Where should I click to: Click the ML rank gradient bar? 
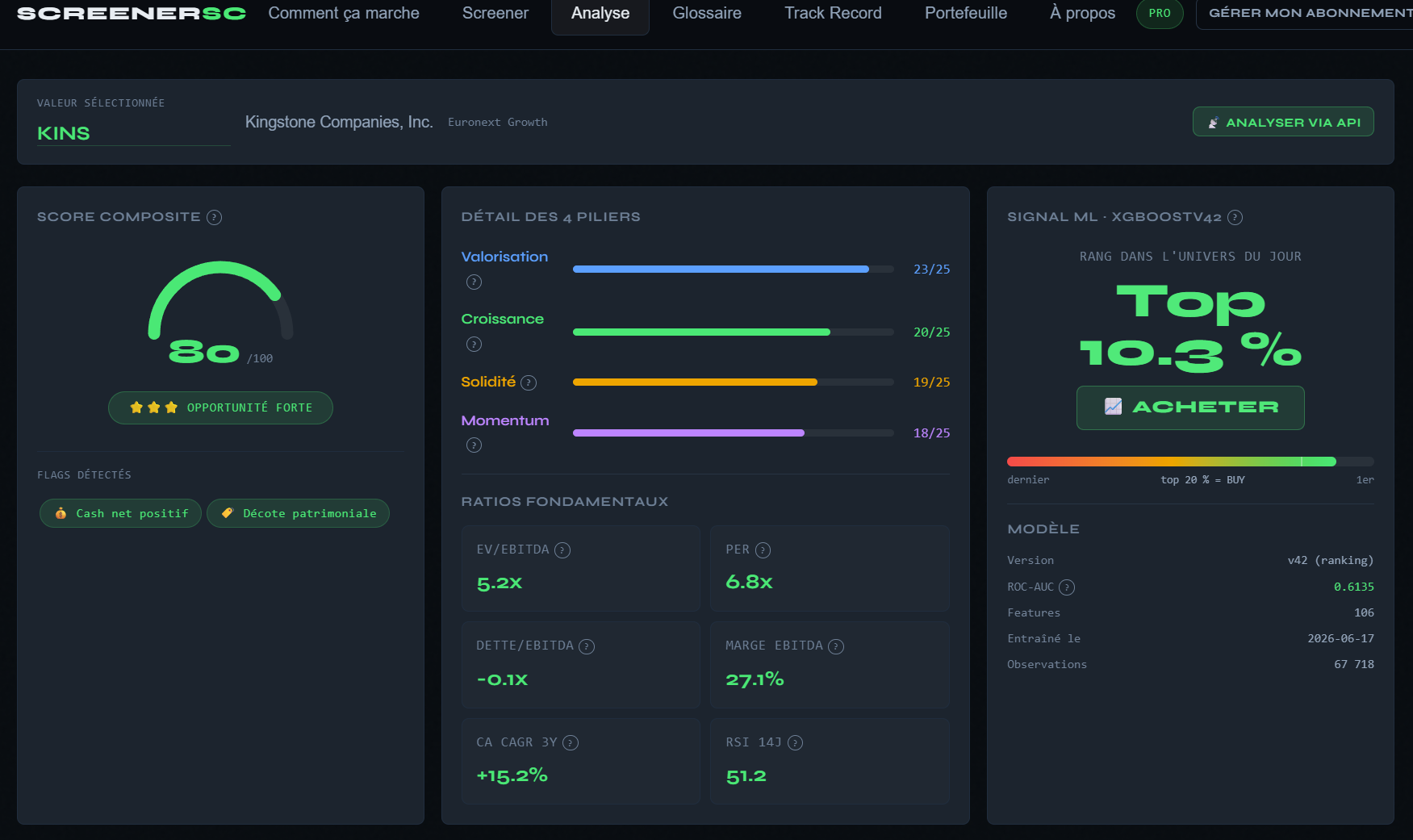point(1190,462)
